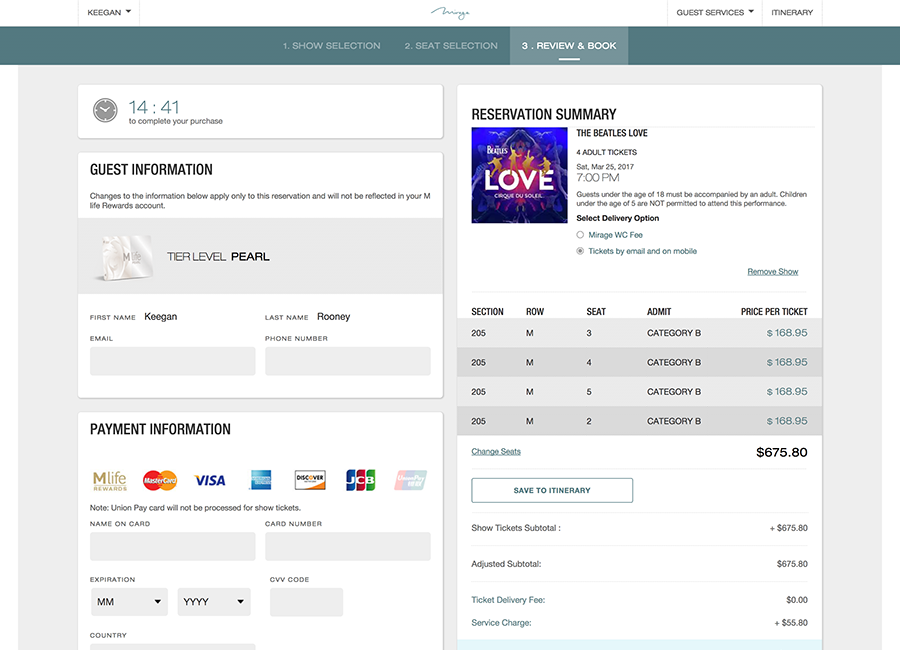Click THE BEATLES LOVE show title
The height and width of the screenshot is (650, 900).
612,133
